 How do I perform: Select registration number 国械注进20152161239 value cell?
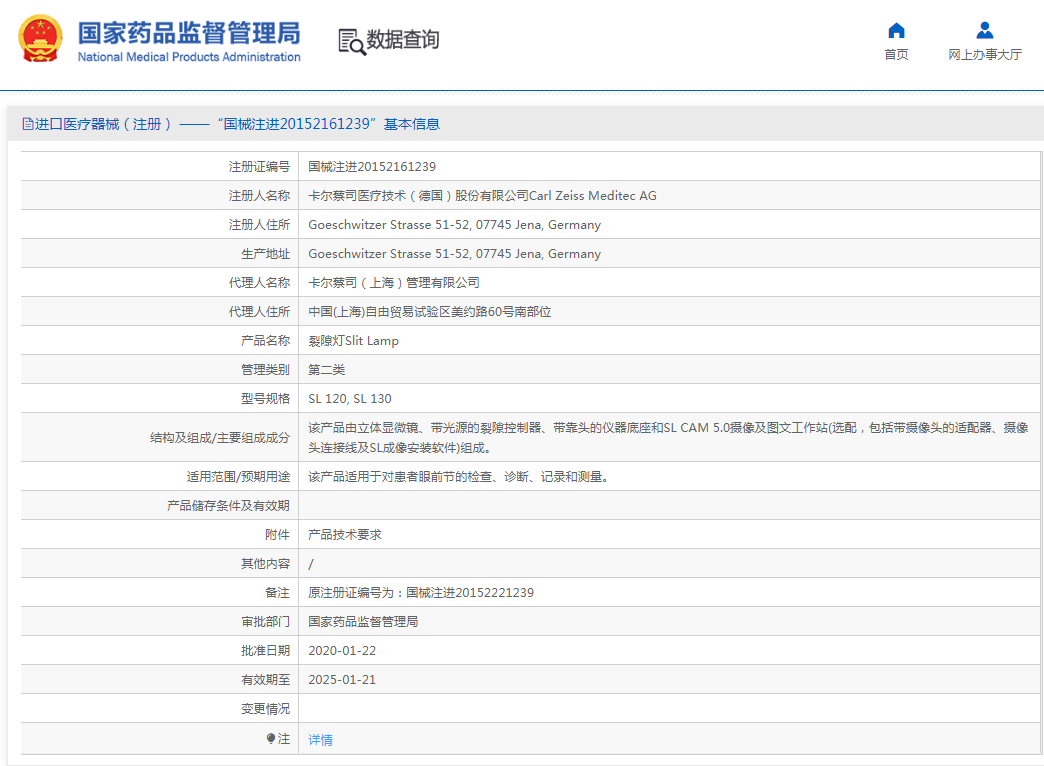point(372,167)
